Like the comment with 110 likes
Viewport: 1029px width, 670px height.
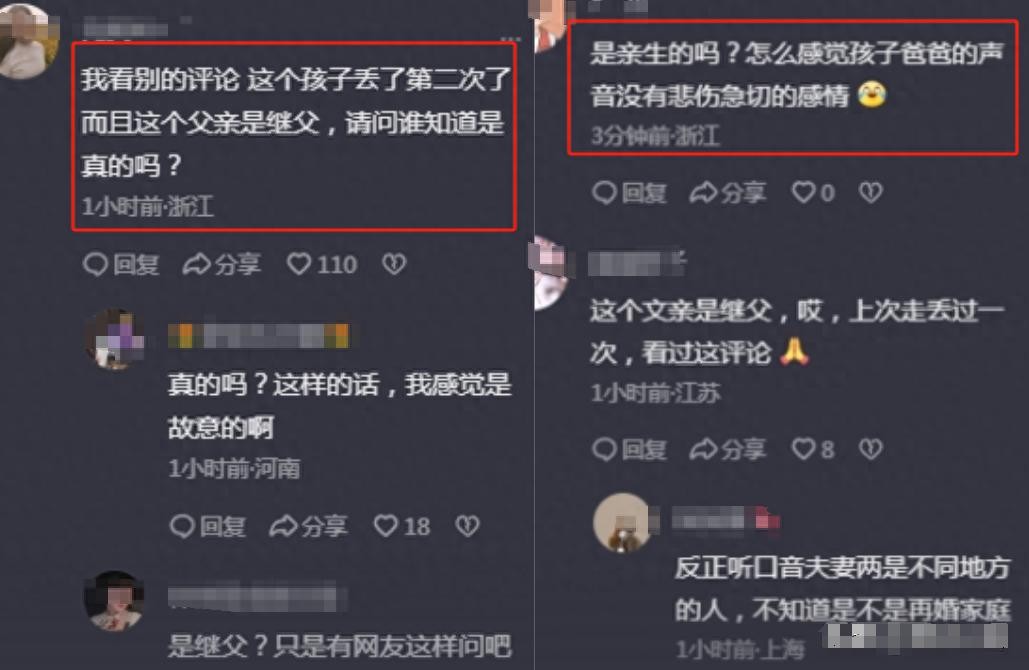tap(322, 264)
